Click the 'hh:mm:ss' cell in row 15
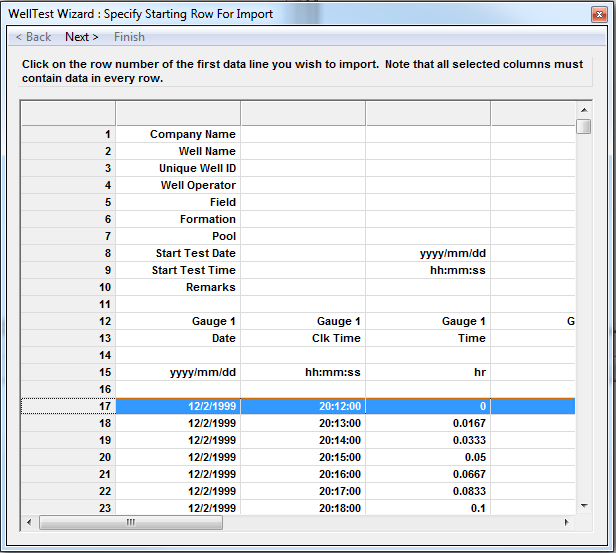616x553 pixels. [x=303, y=372]
